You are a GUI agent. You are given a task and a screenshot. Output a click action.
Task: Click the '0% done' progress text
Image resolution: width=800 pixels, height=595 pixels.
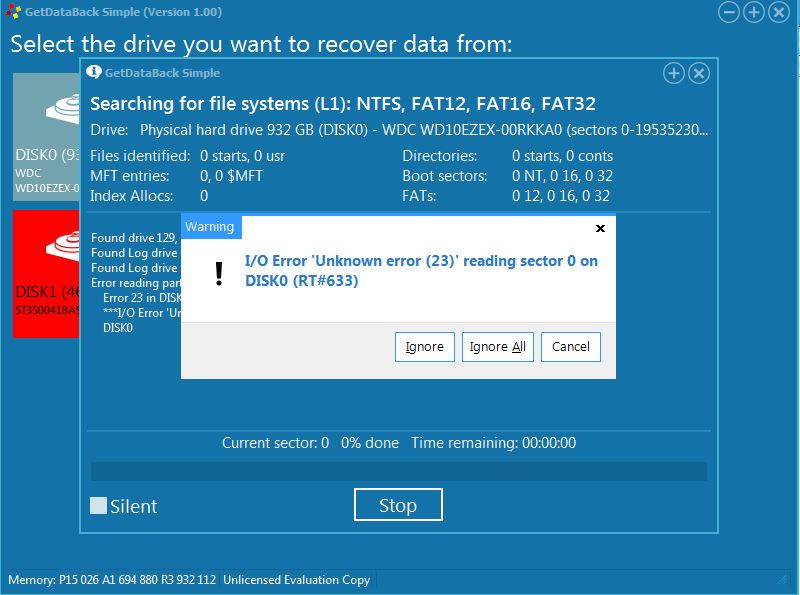tap(370, 442)
